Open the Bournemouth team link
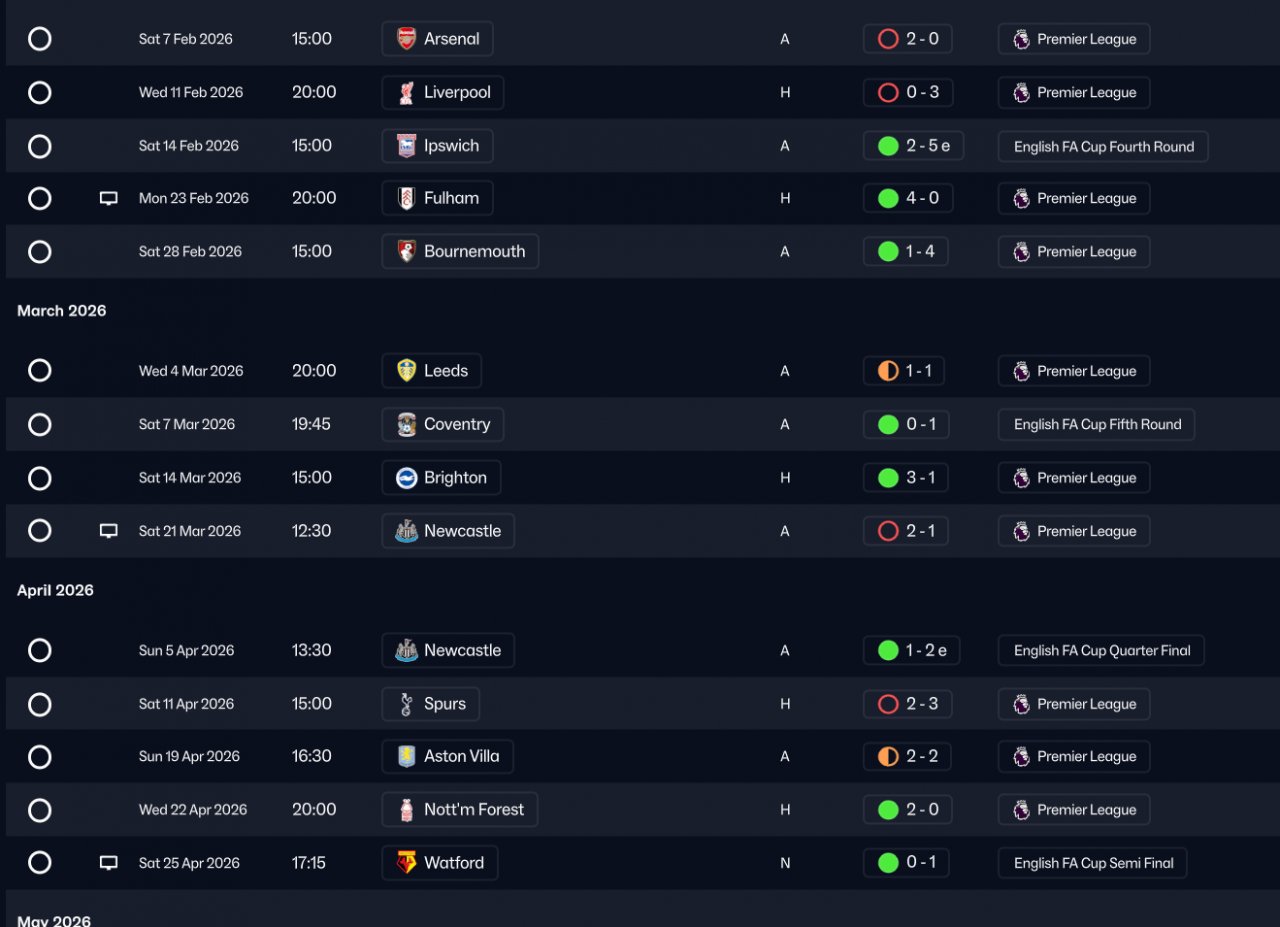The width and height of the screenshot is (1280, 927). [473, 252]
